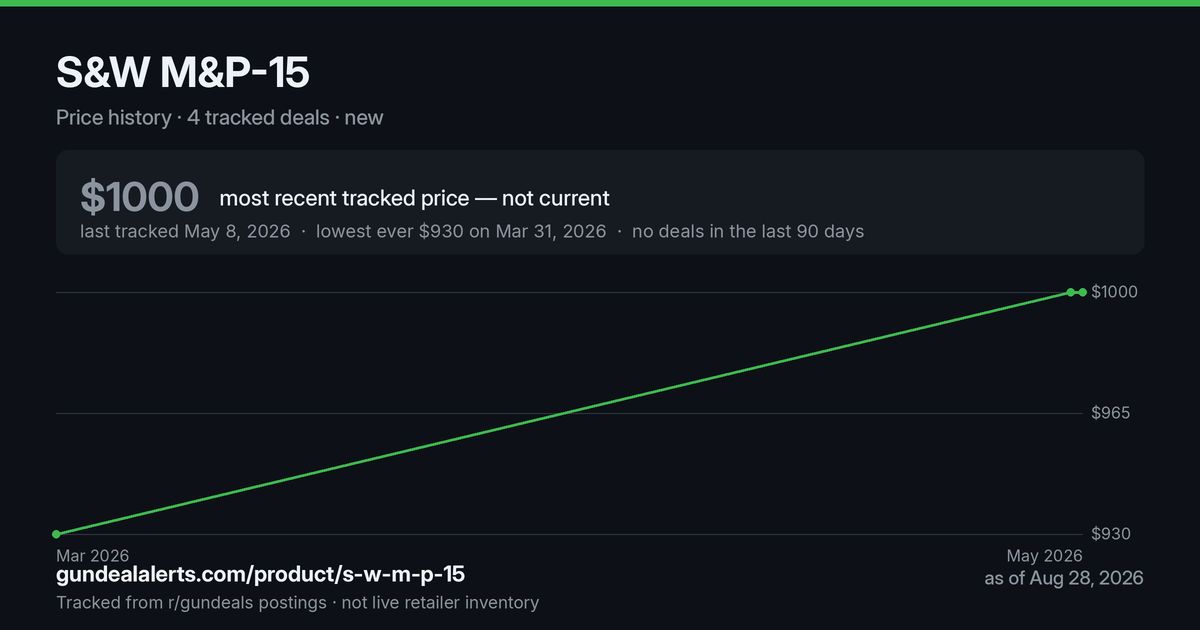Viewport: 1200px width, 630px height.
Task: Open the gundealalerts.com product URL
Action: pyautogui.click(x=260, y=575)
